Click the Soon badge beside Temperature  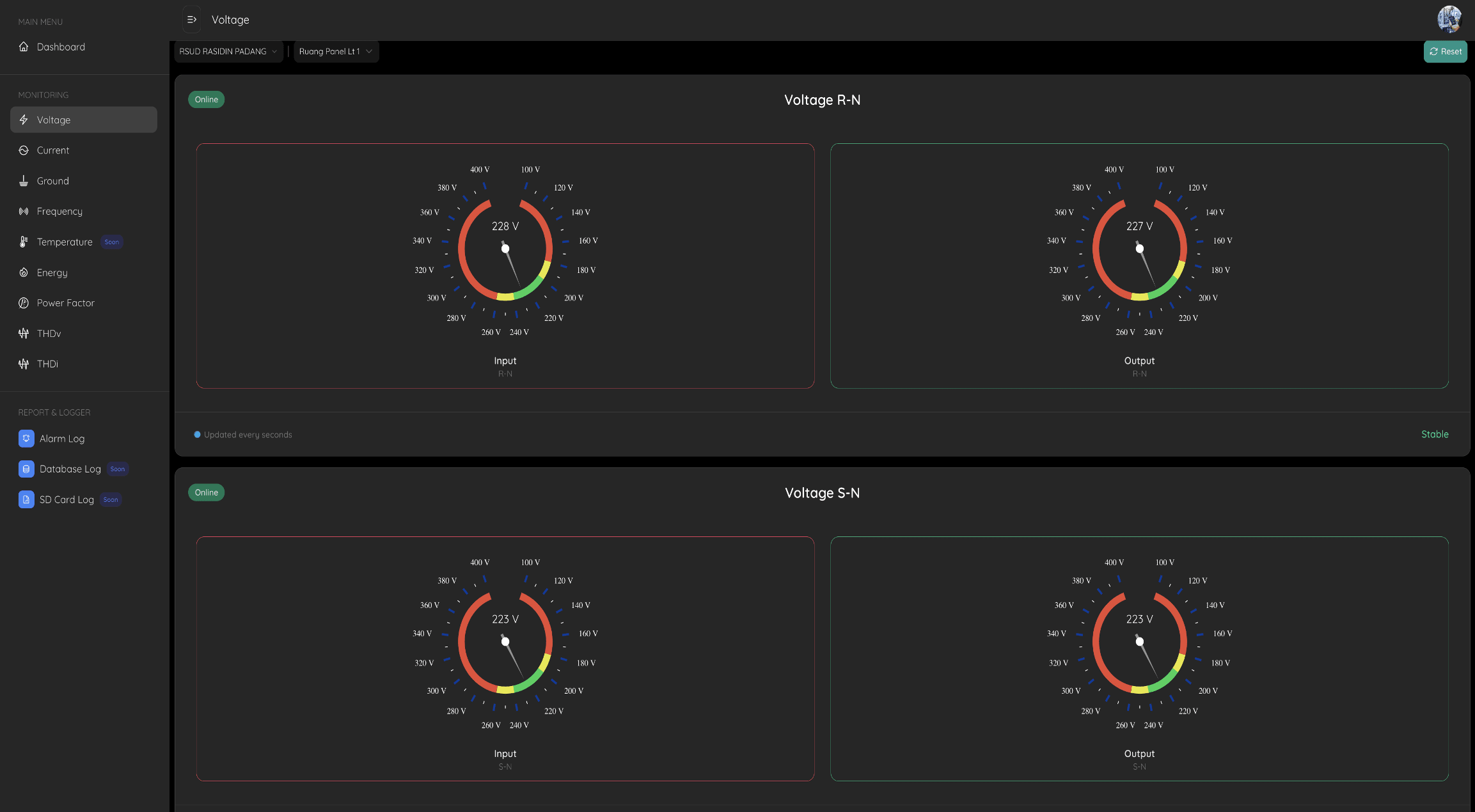tap(111, 242)
